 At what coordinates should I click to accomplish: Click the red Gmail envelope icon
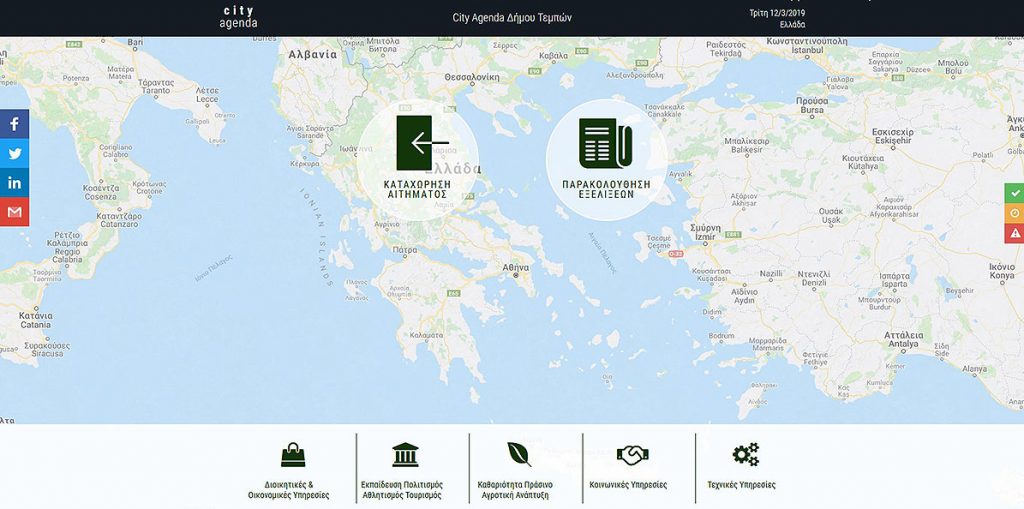coord(14,212)
